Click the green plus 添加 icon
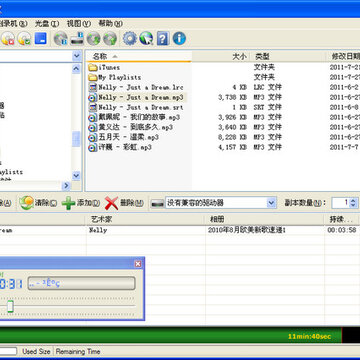This screenshot has height=360, width=360. (x=68, y=203)
